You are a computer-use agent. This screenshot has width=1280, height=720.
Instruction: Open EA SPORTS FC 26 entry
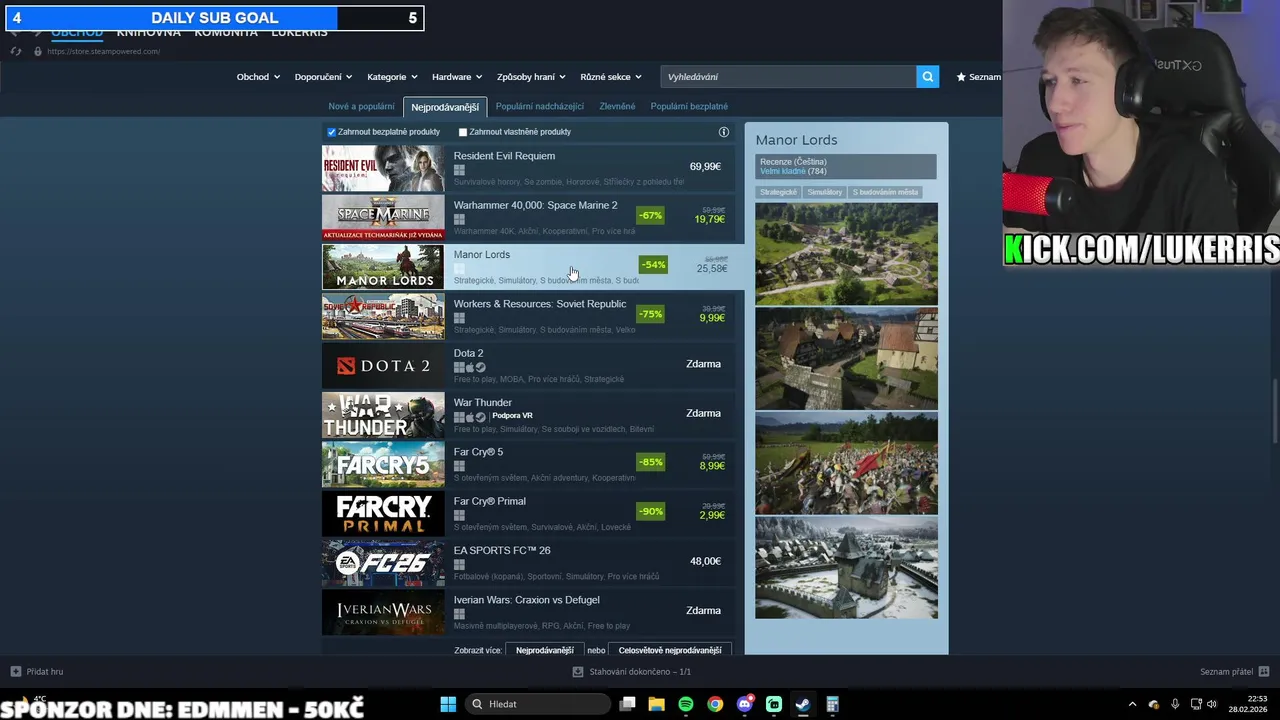point(528,562)
